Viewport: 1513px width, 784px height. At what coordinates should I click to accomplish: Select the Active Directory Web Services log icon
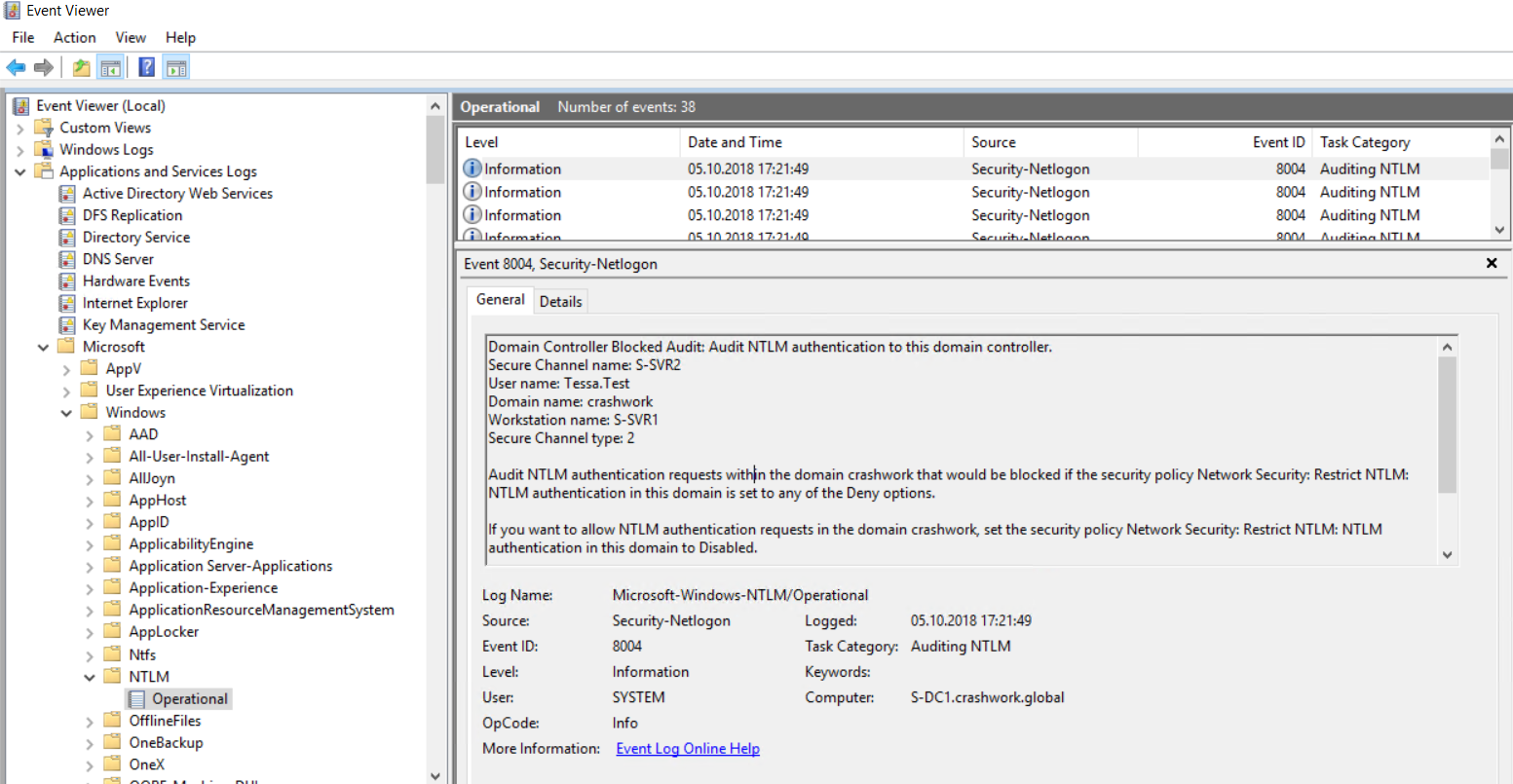pos(67,194)
